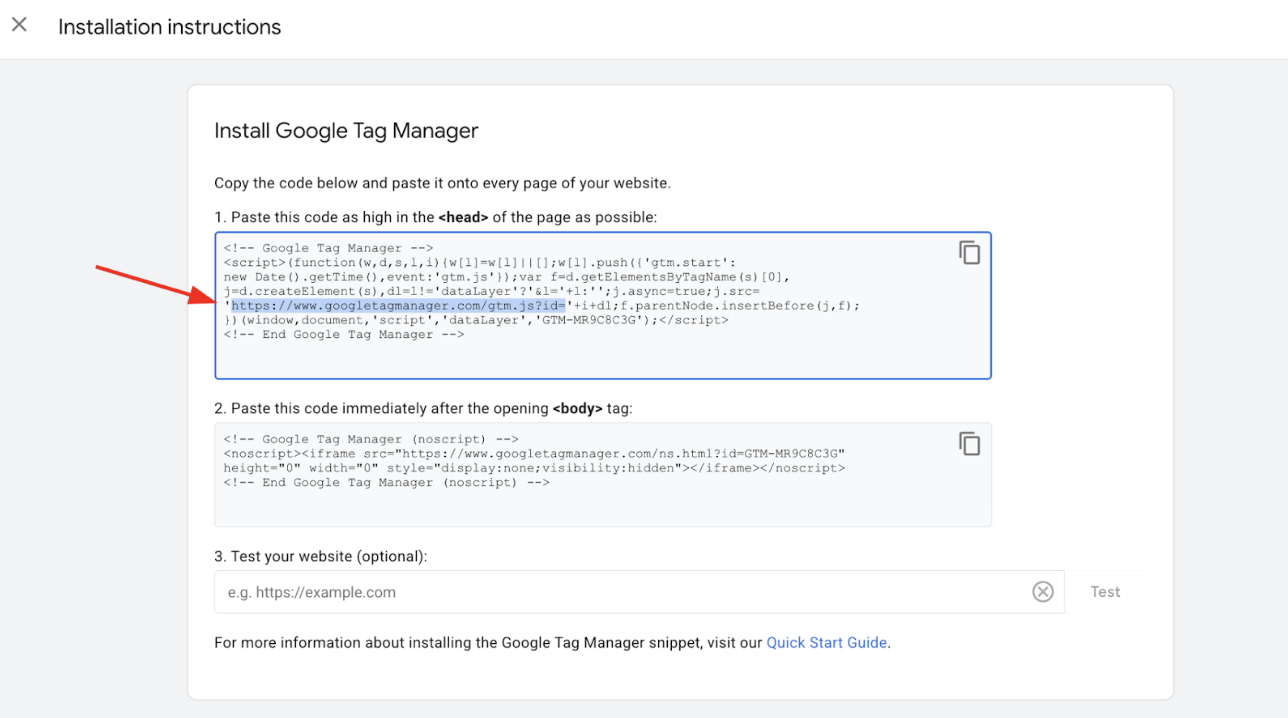This screenshot has height=718, width=1288.
Task: Click the highlighted googletagmanager.com gtm.js URL
Action: click(x=399, y=306)
